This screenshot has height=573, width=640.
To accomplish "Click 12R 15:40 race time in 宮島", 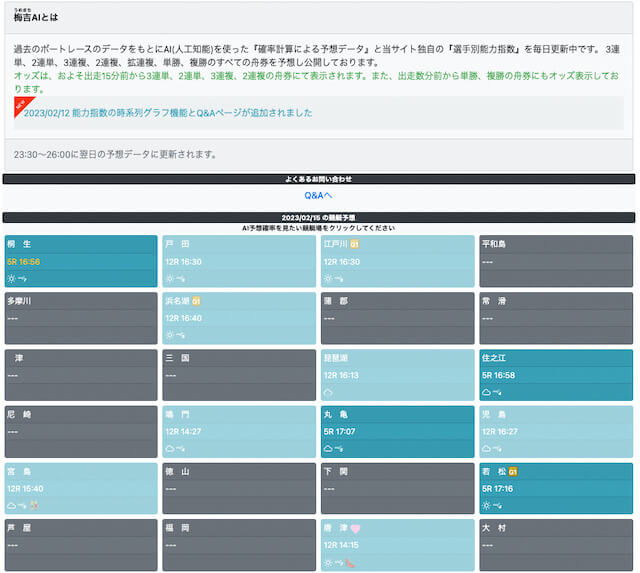I will [x=25, y=489].
